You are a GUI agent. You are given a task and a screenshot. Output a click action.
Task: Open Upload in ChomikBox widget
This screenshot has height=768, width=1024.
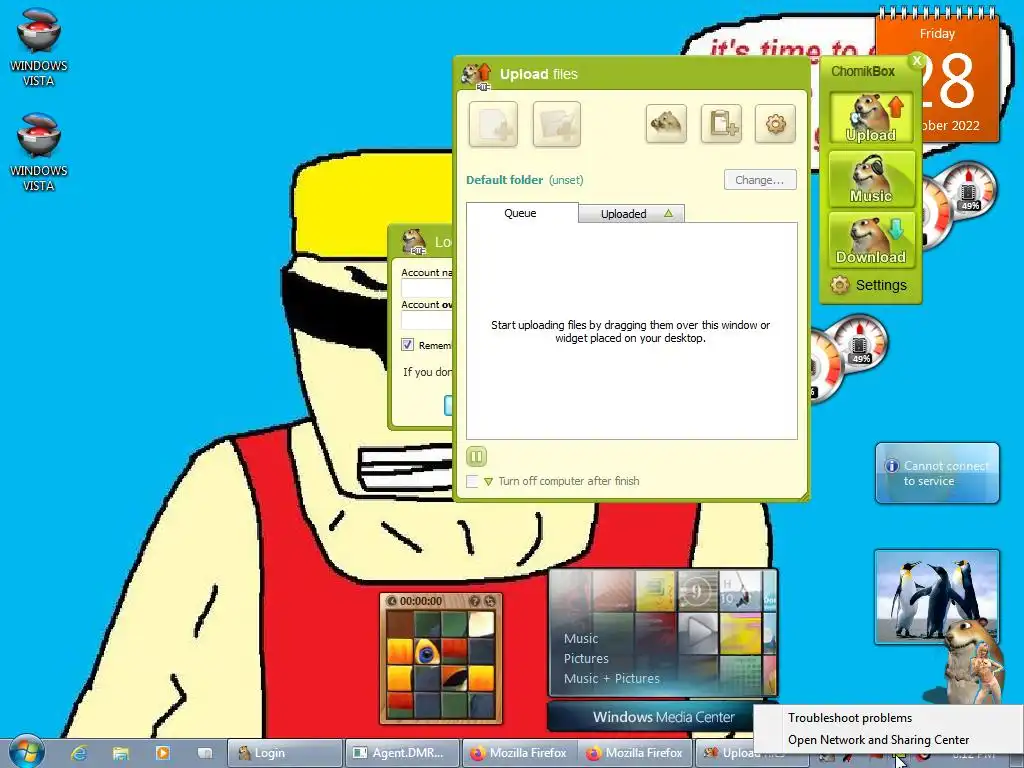pyautogui.click(x=871, y=118)
